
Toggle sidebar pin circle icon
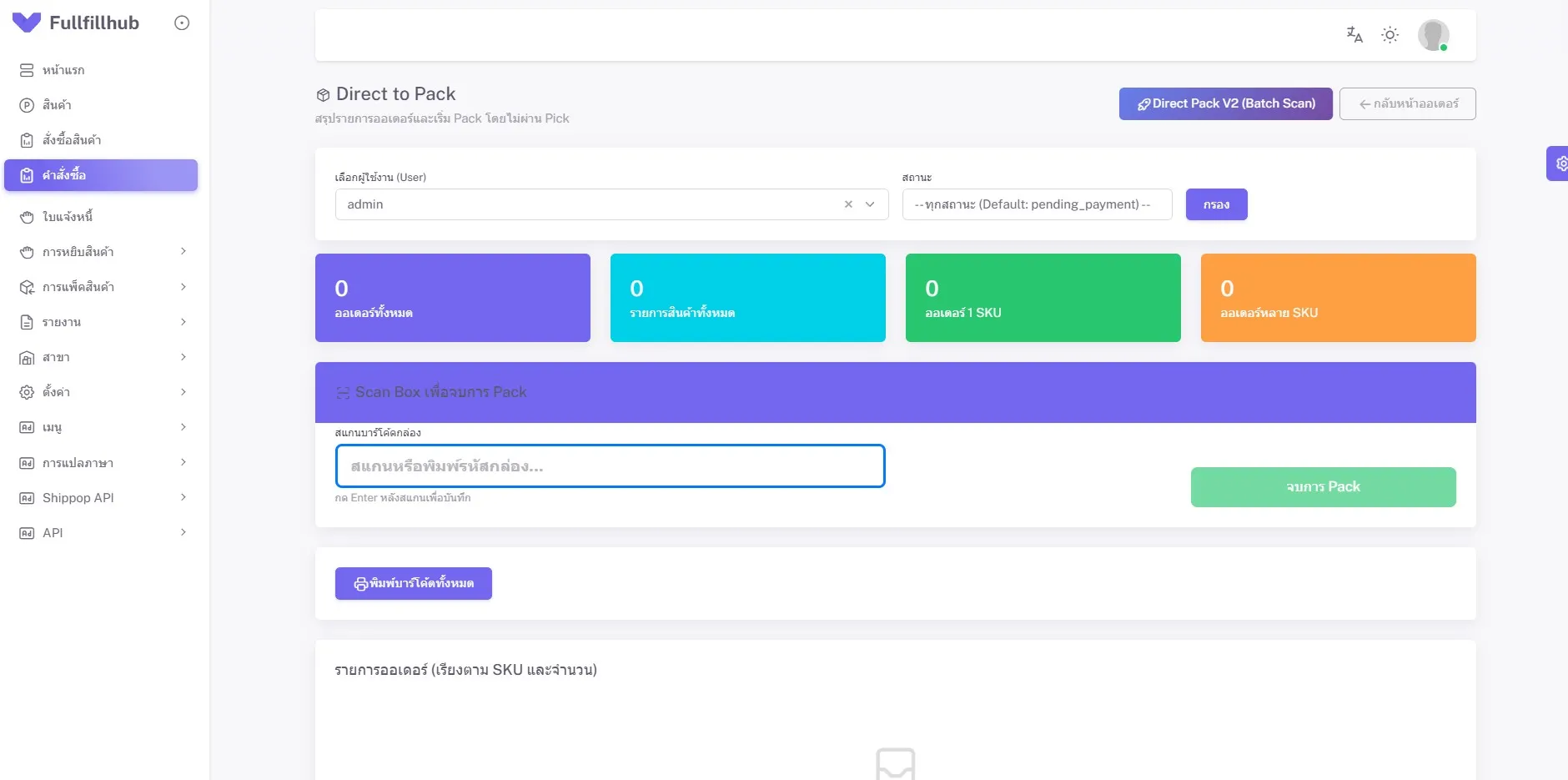pyautogui.click(x=182, y=23)
